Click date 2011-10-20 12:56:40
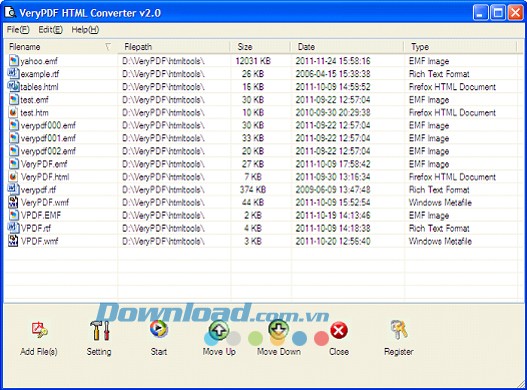Viewport: 527px width, 390px height. tap(333, 241)
